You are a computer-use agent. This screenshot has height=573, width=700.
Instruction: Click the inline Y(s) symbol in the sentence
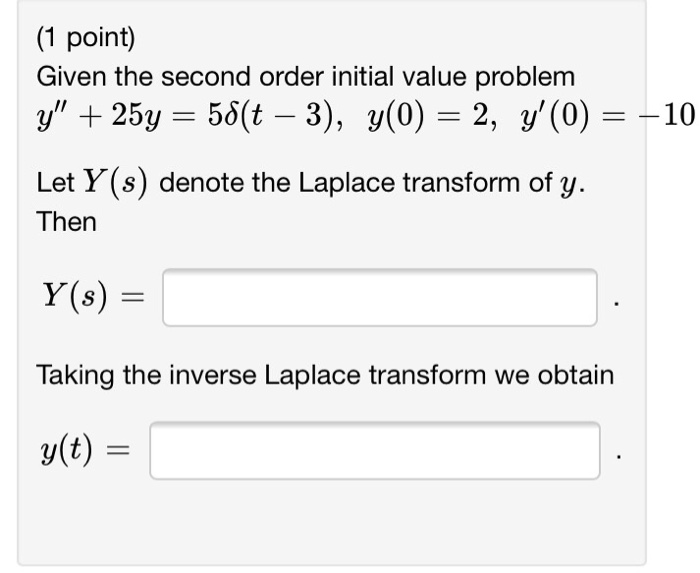[x=115, y=183]
